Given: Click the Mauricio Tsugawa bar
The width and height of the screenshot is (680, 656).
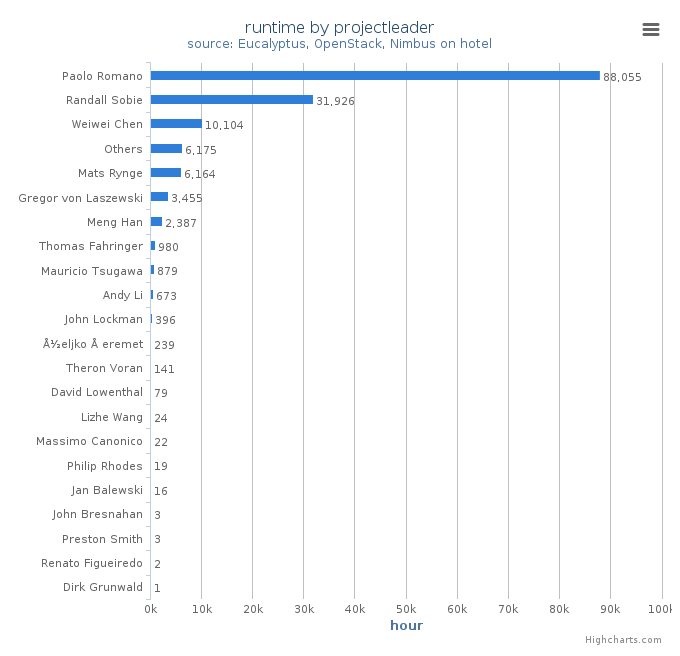Looking at the screenshot, I should pyautogui.click(x=152, y=270).
